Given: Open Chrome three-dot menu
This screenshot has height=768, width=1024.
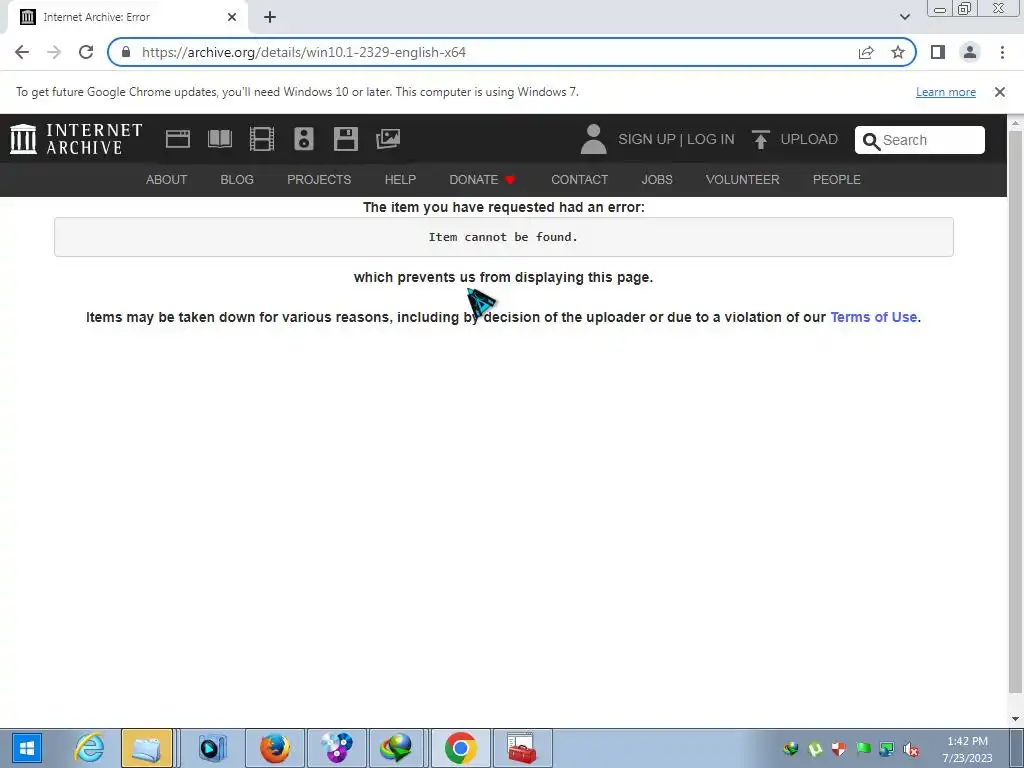Looking at the screenshot, I should (1002, 52).
